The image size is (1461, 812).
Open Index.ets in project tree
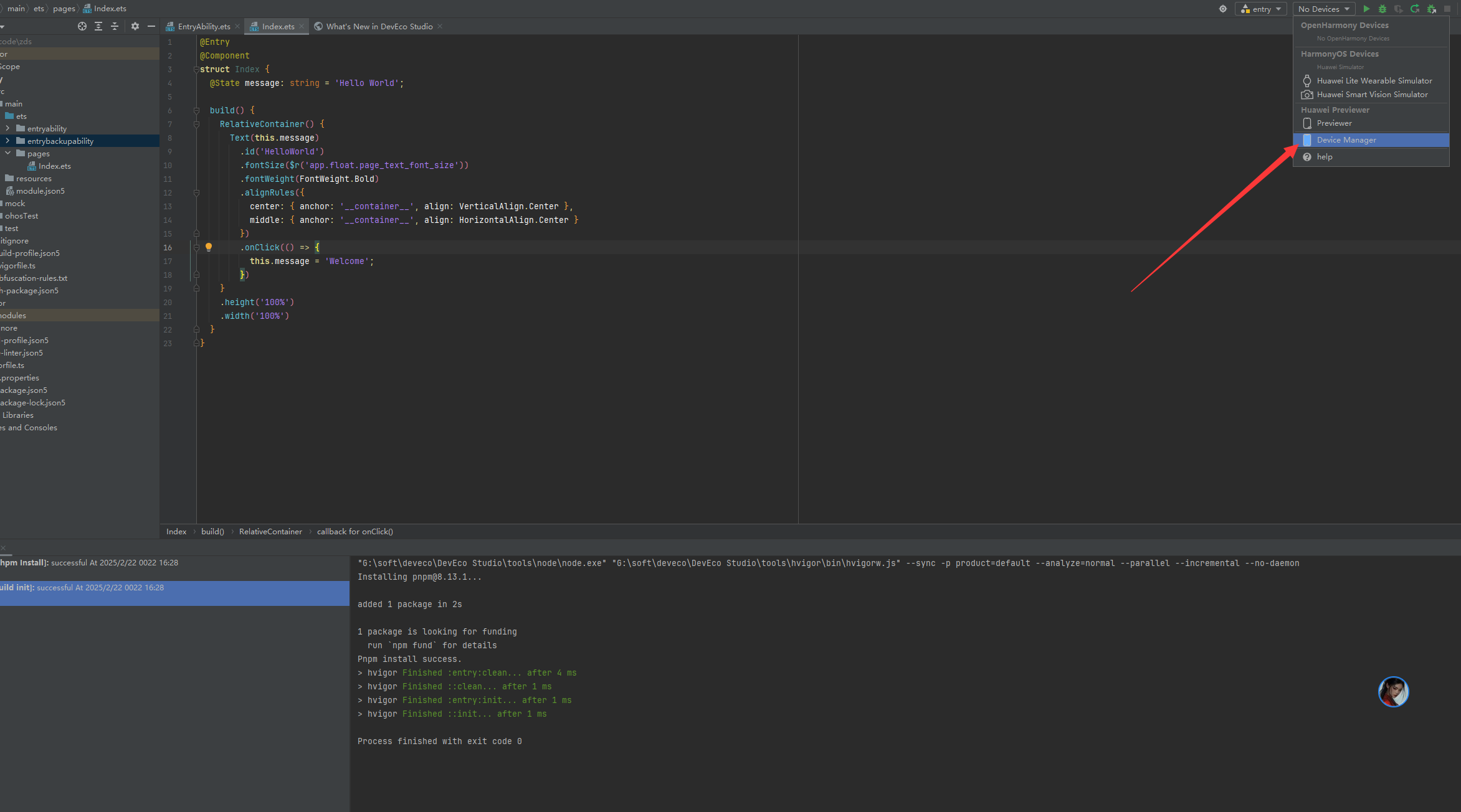pyautogui.click(x=54, y=166)
